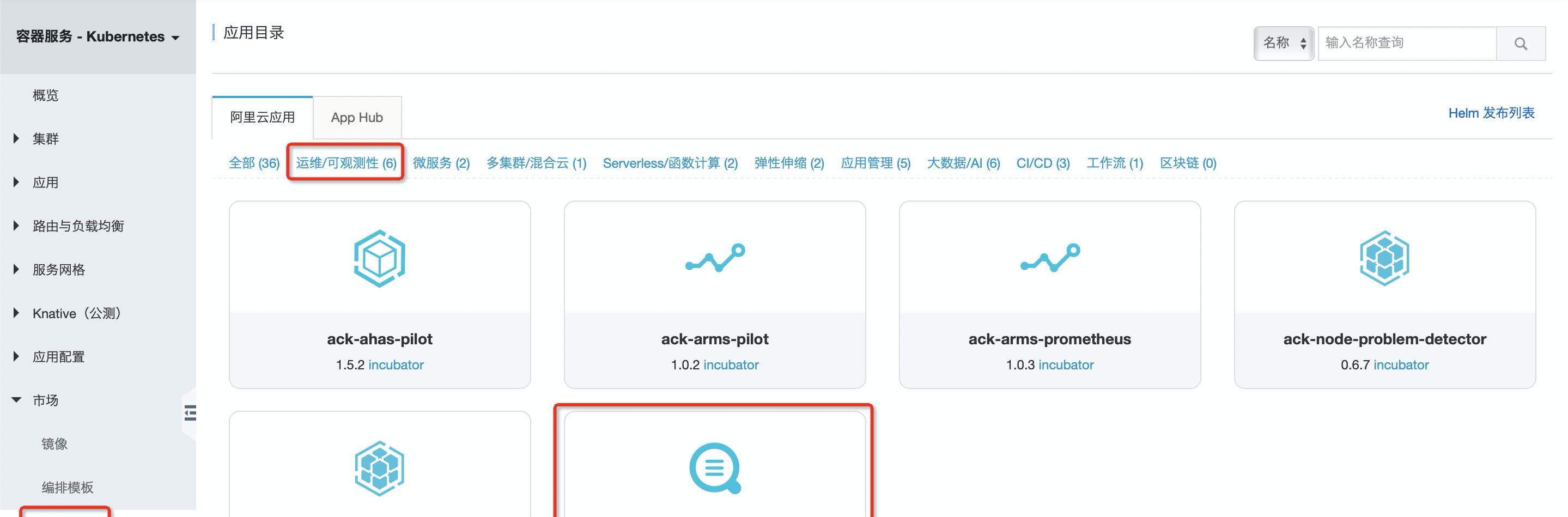This screenshot has height=517, width=1568.
Task: Click version 1.0.3 on ack-arms-prometheus card
Action: 1020,365
